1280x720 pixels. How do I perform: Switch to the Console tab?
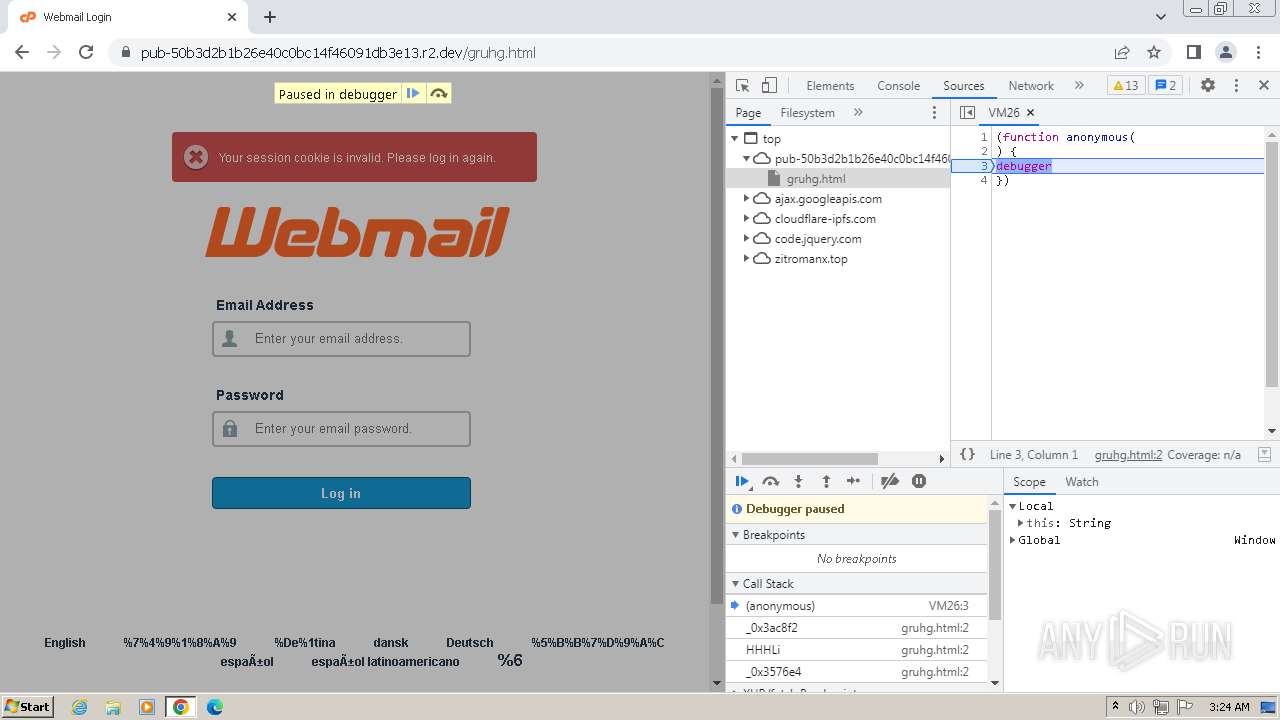898,86
